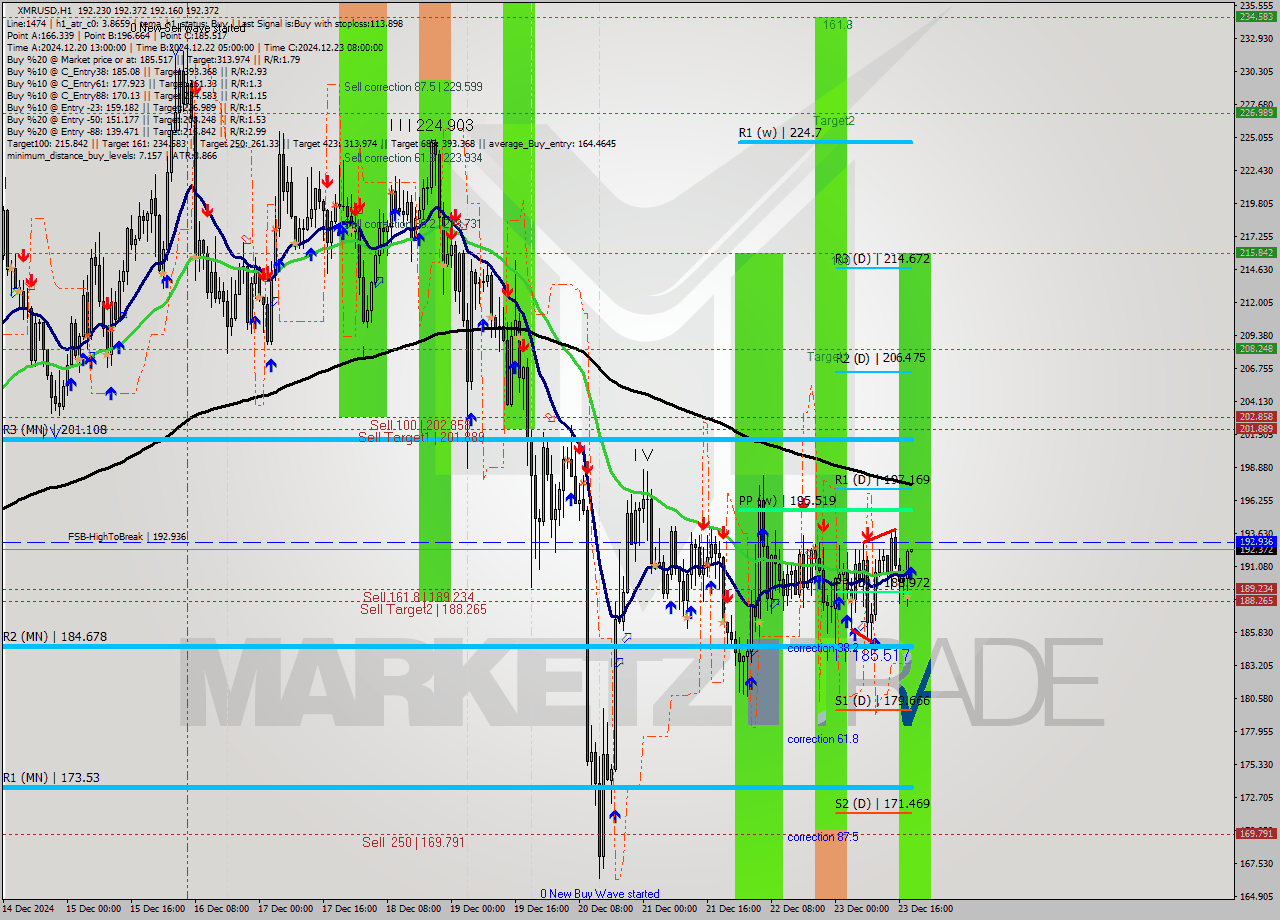1280x920 pixels.
Task: Click the '22 Dec 08:00' time axis label
Action: [x=798, y=909]
